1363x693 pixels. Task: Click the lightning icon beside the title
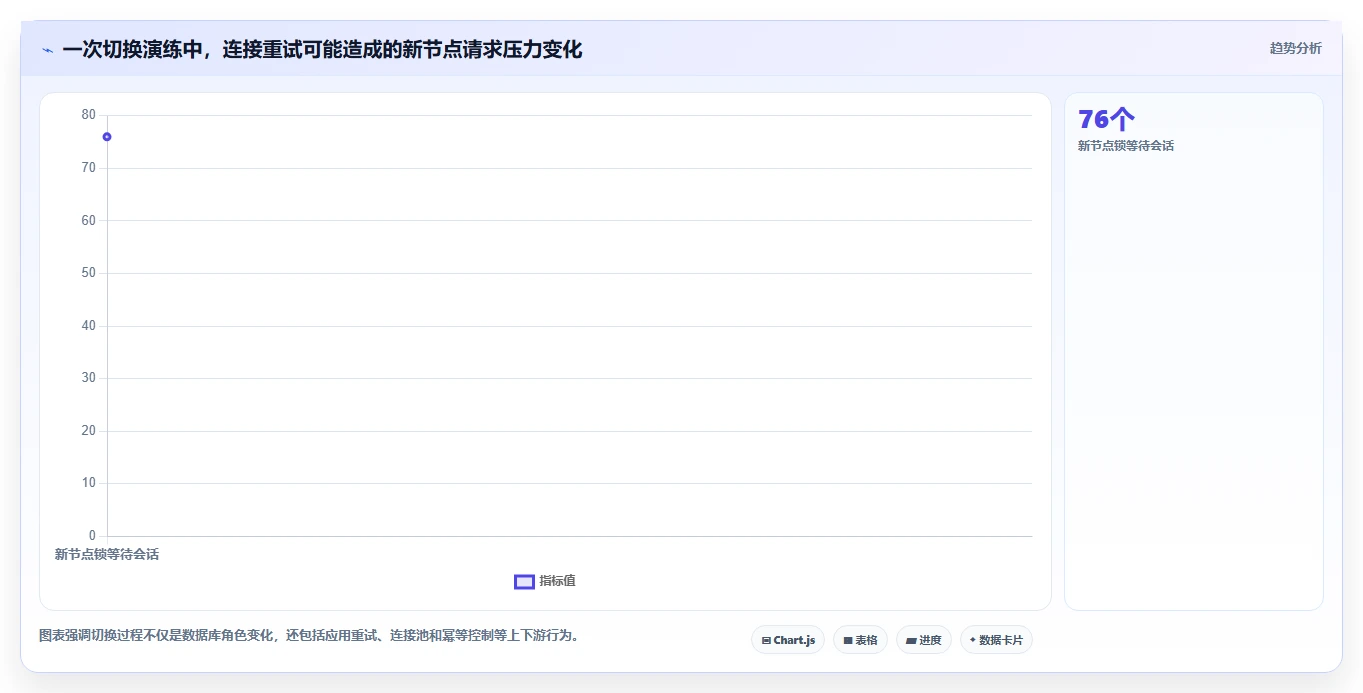click(47, 50)
